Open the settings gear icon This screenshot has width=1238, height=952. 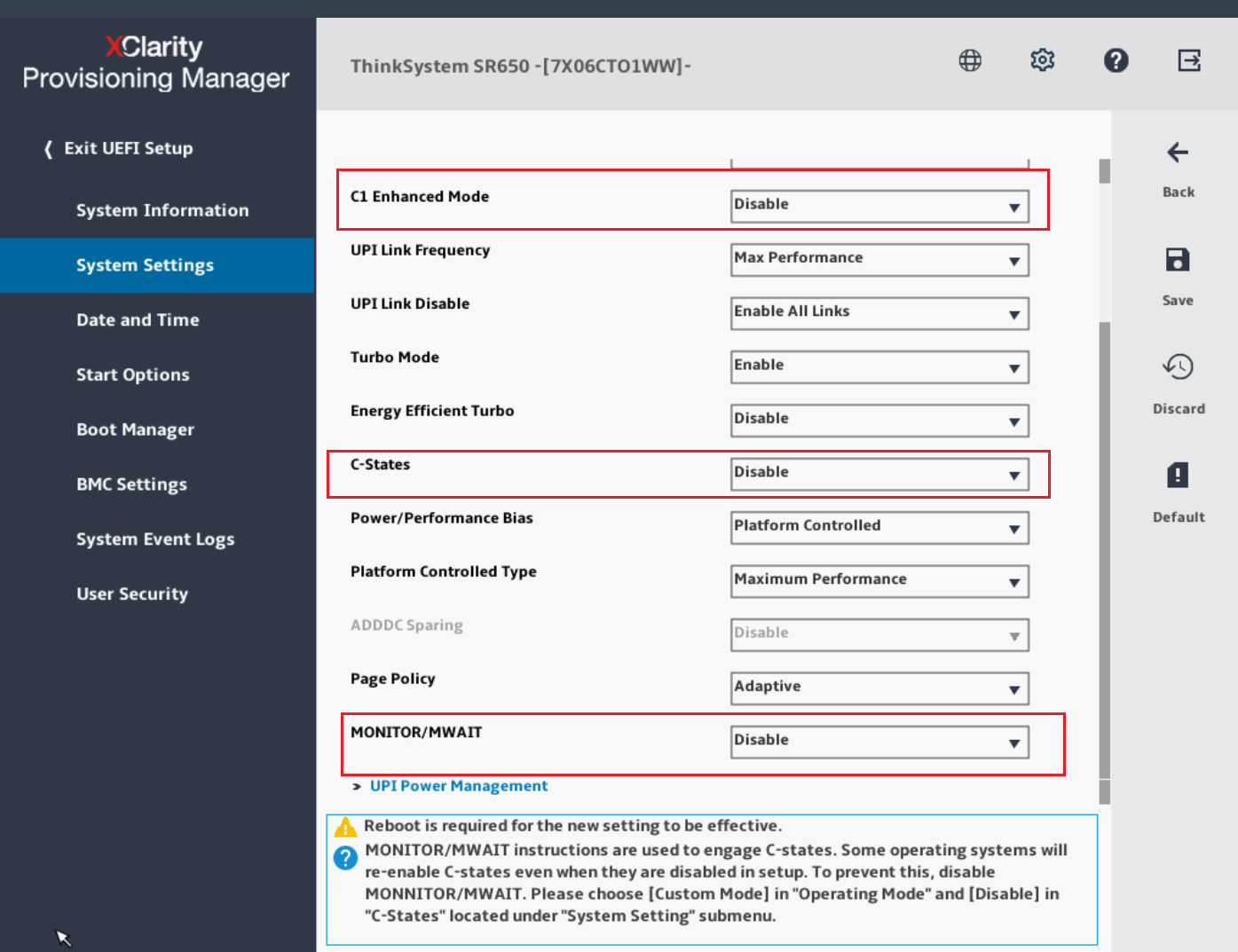coord(1043,60)
